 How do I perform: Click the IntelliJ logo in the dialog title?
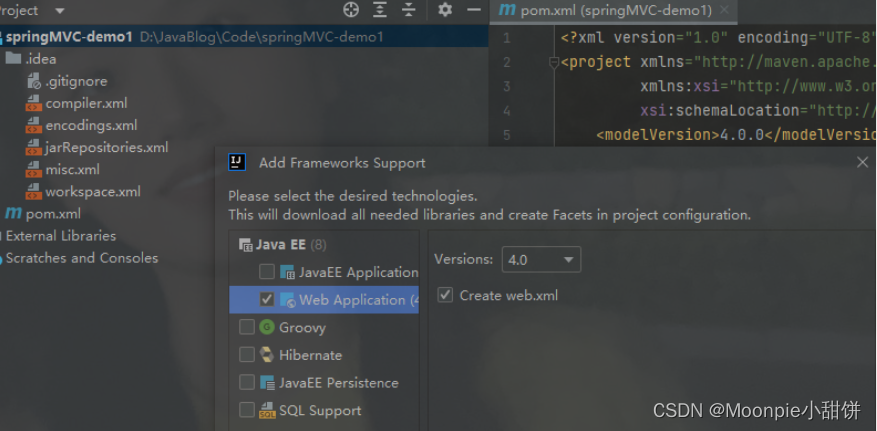237,162
